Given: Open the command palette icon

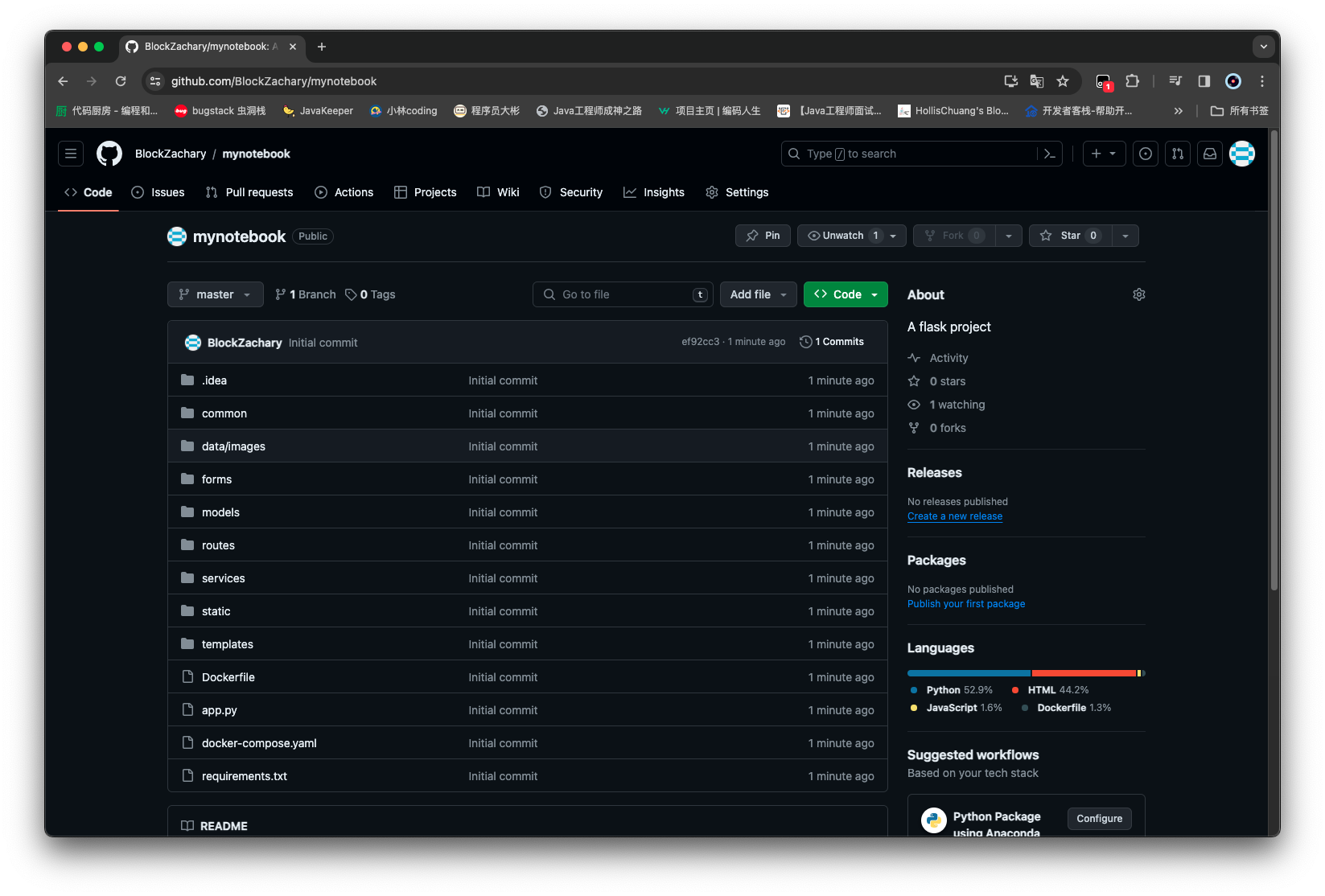Looking at the screenshot, I should click(x=1049, y=154).
